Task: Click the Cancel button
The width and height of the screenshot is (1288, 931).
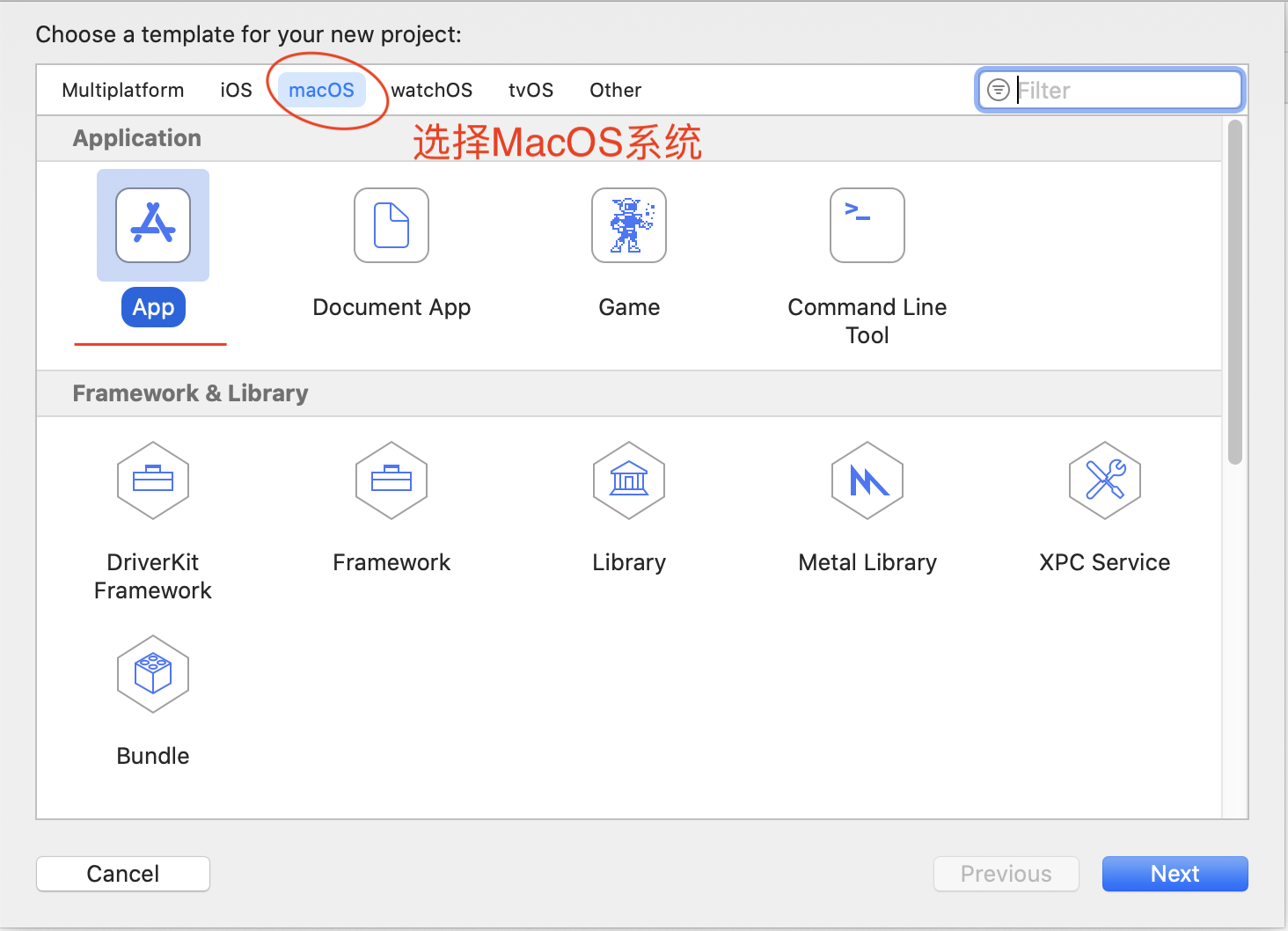Action: point(123,874)
